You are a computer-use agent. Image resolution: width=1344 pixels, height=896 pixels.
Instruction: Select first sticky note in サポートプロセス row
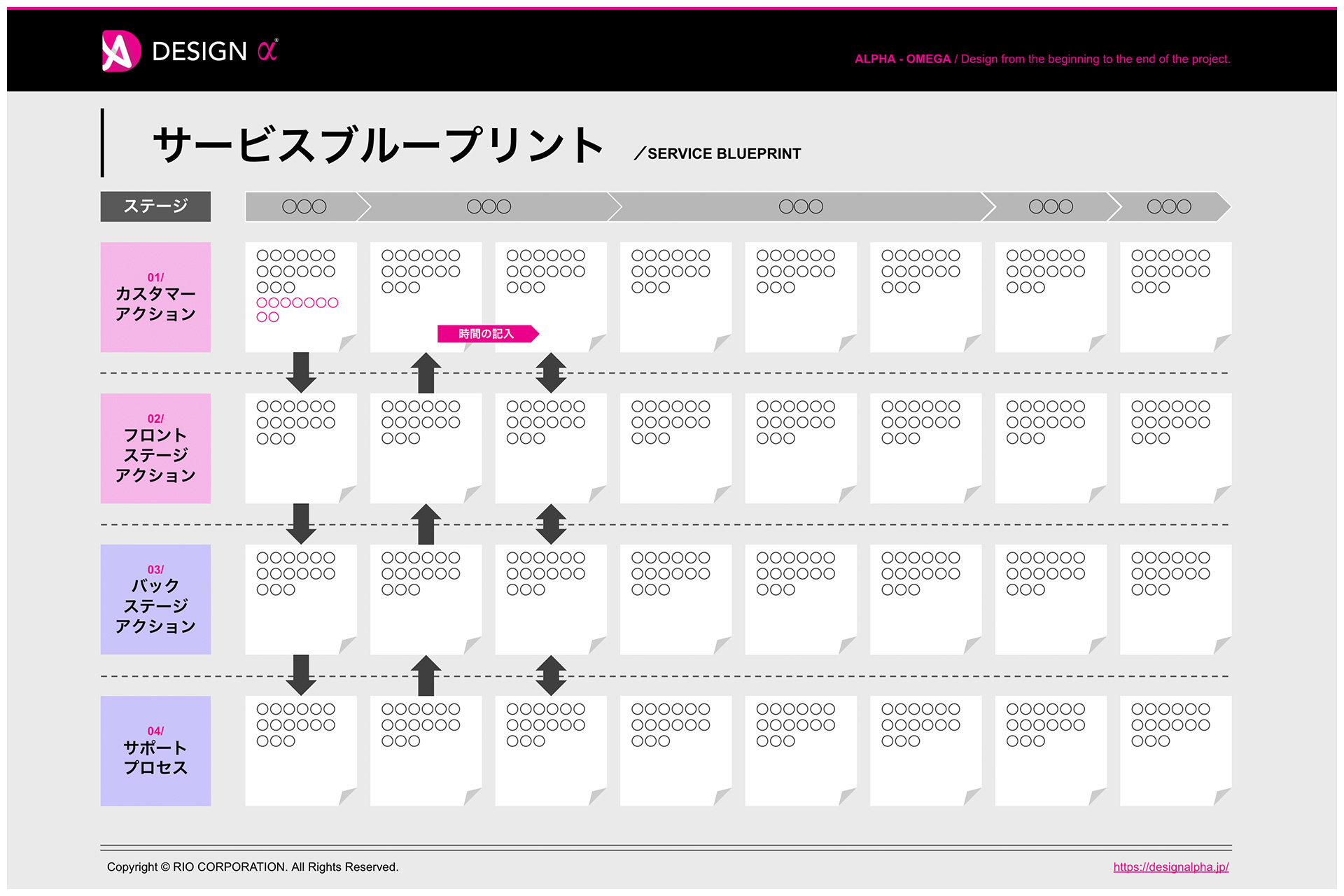click(x=301, y=750)
